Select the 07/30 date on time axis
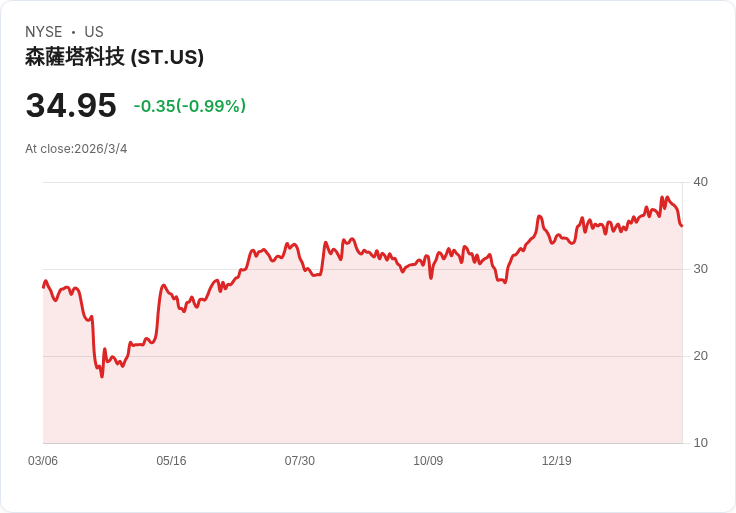The image size is (736, 513). pos(299,461)
